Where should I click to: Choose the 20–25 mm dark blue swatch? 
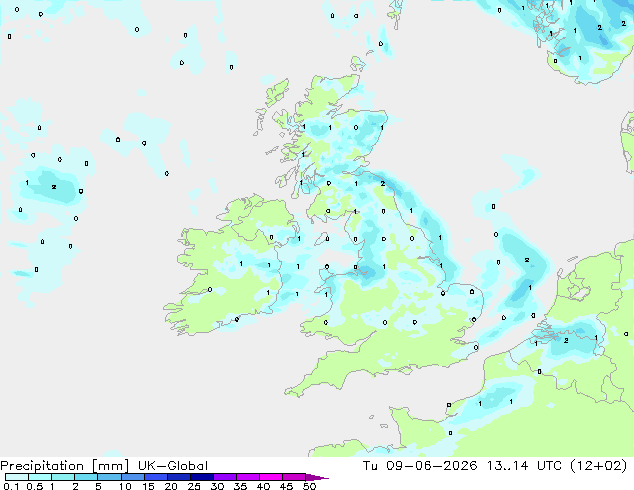click(178, 477)
